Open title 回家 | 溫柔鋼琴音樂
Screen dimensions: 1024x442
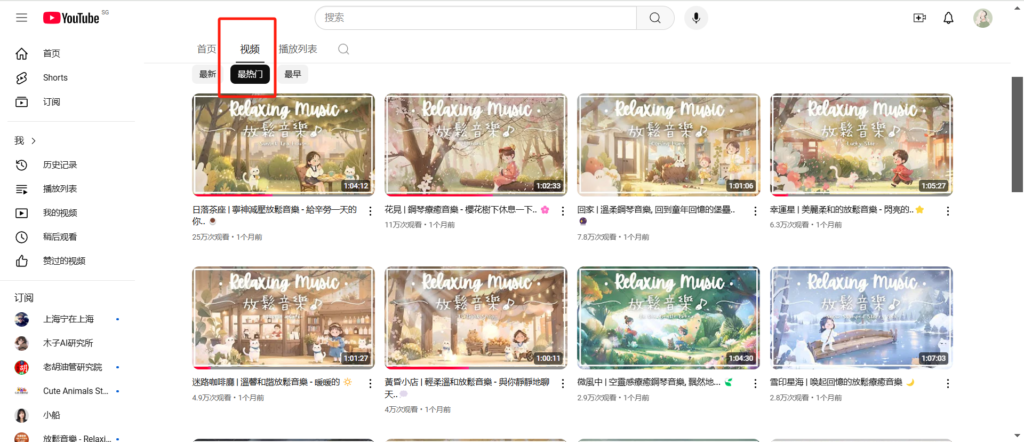(656, 215)
